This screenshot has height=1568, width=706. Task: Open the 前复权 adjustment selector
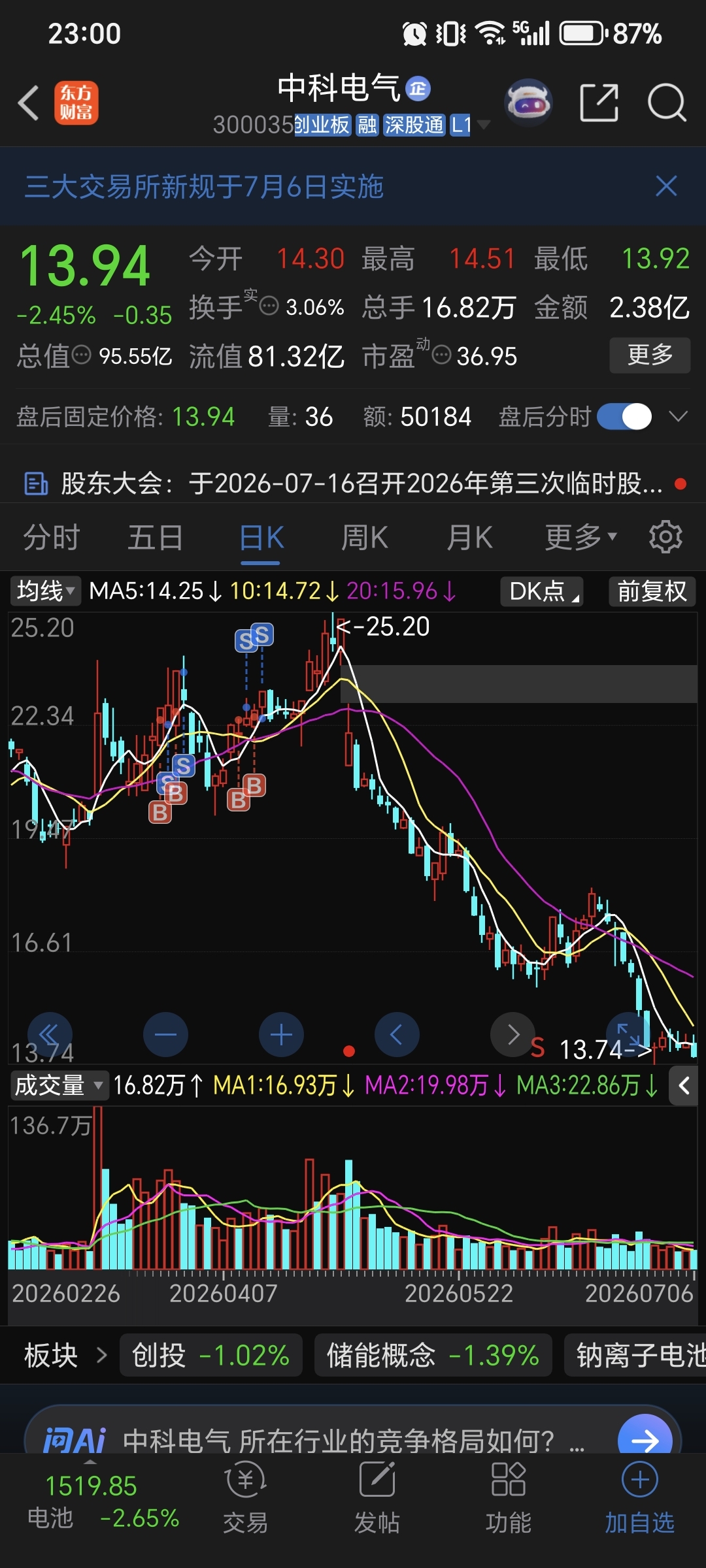tap(652, 591)
